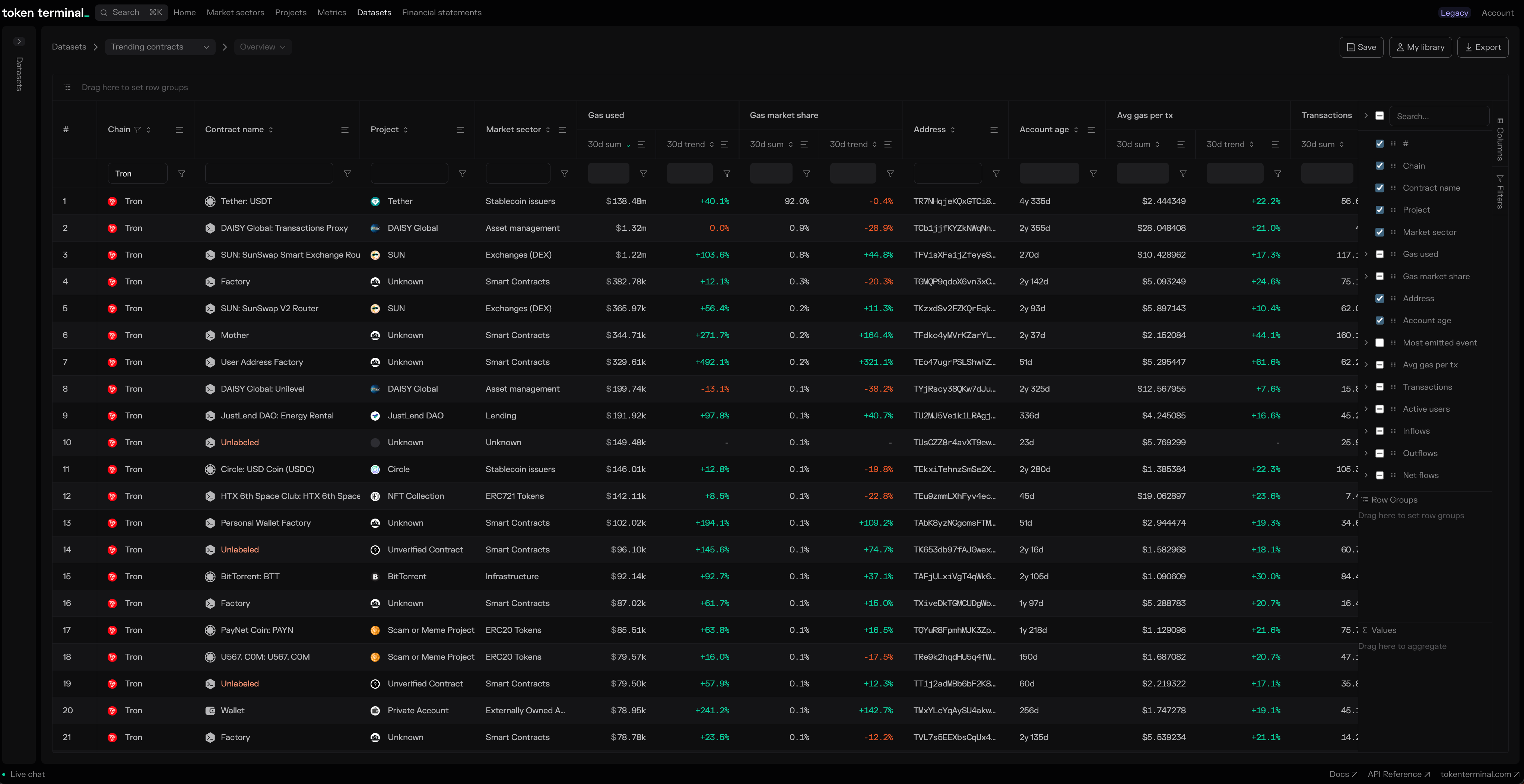
Task: Uncheck the Chain column checkbox
Action: [1379, 166]
